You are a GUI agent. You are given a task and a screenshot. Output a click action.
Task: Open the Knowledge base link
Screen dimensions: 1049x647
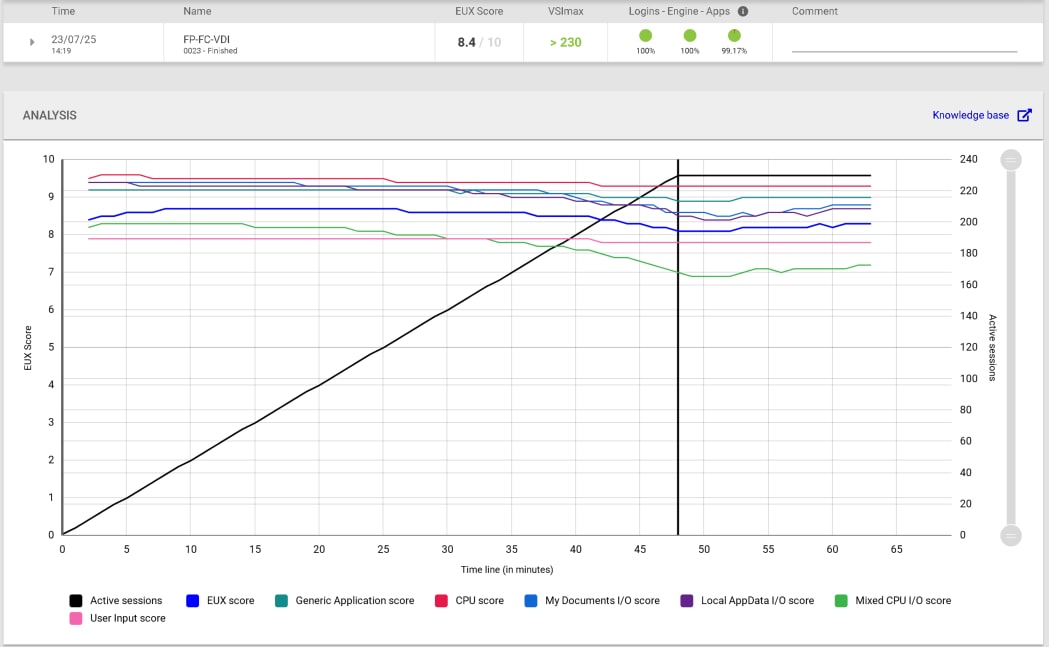970,115
